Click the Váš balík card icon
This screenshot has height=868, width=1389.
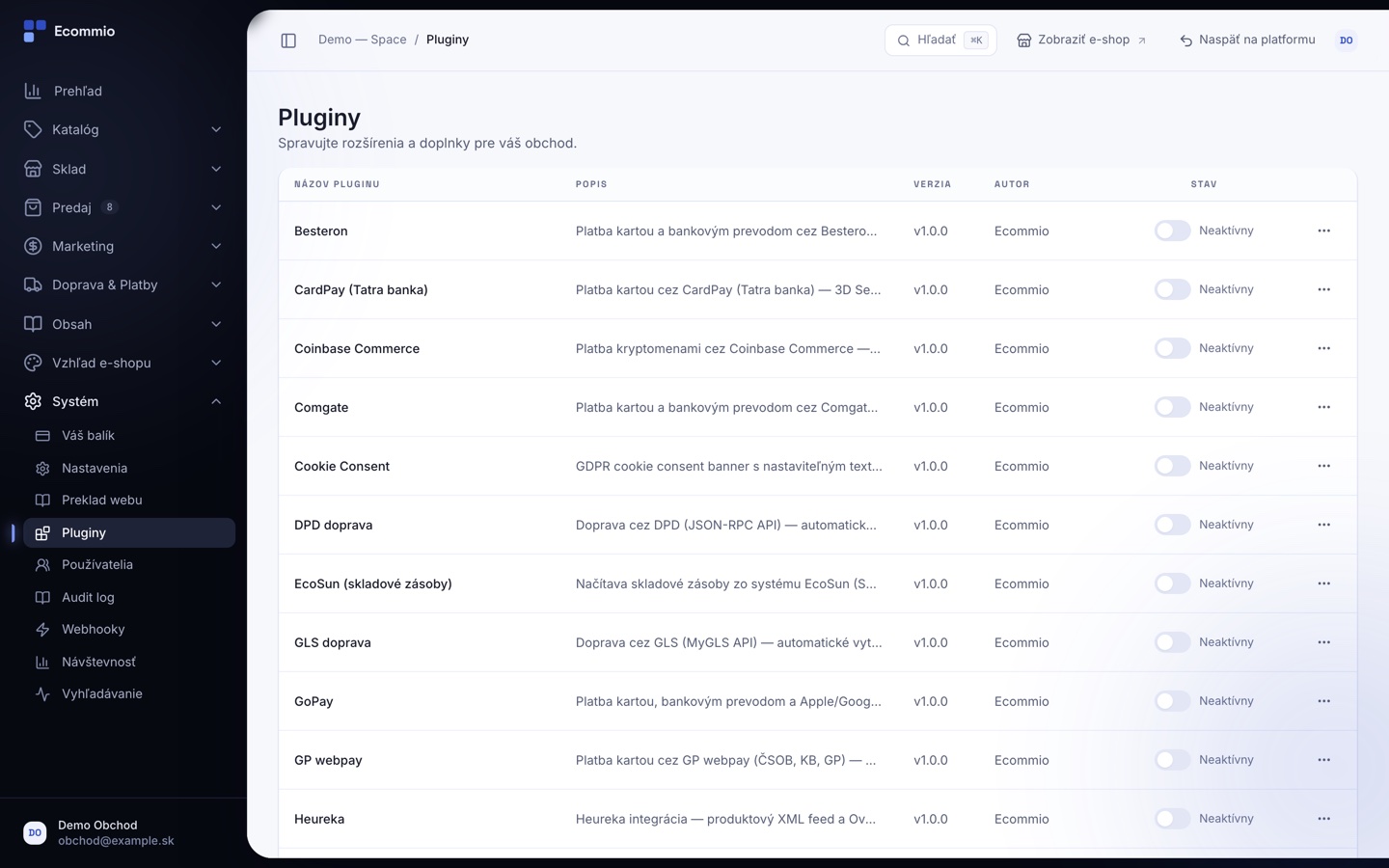(x=42, y=436)
